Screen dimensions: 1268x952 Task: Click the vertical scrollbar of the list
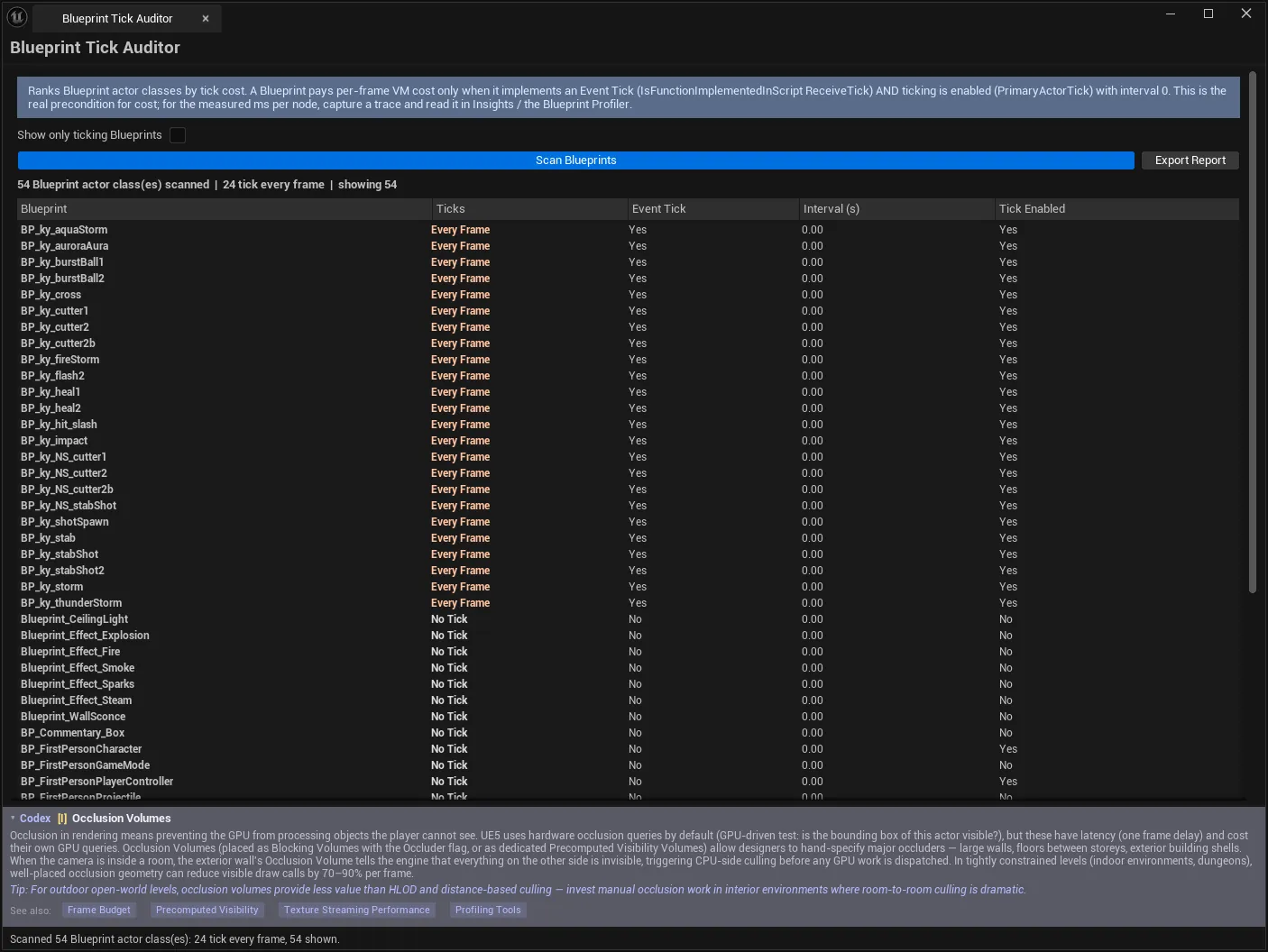pyautogui.click(x=1252, y=332)
